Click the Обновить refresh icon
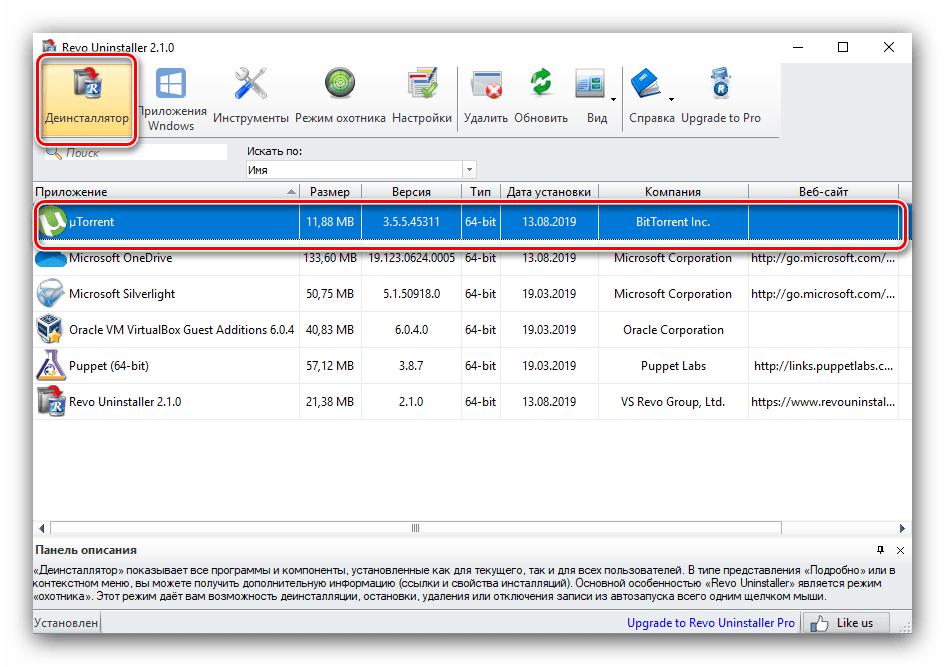 (x=541, y=98)
